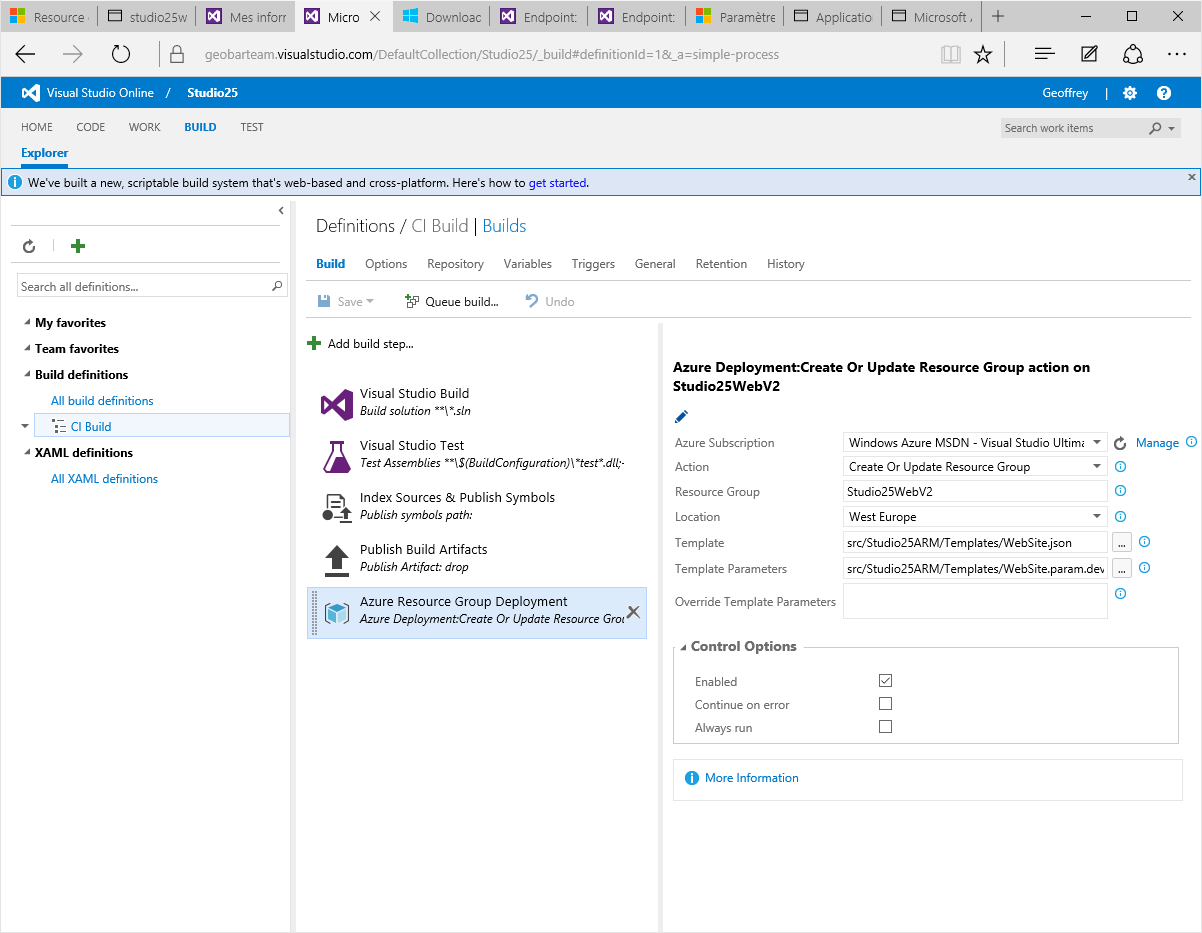Check the Always run checkbox
The width and height of the screenshot is (1202, 933).
(x=885, y=727)
